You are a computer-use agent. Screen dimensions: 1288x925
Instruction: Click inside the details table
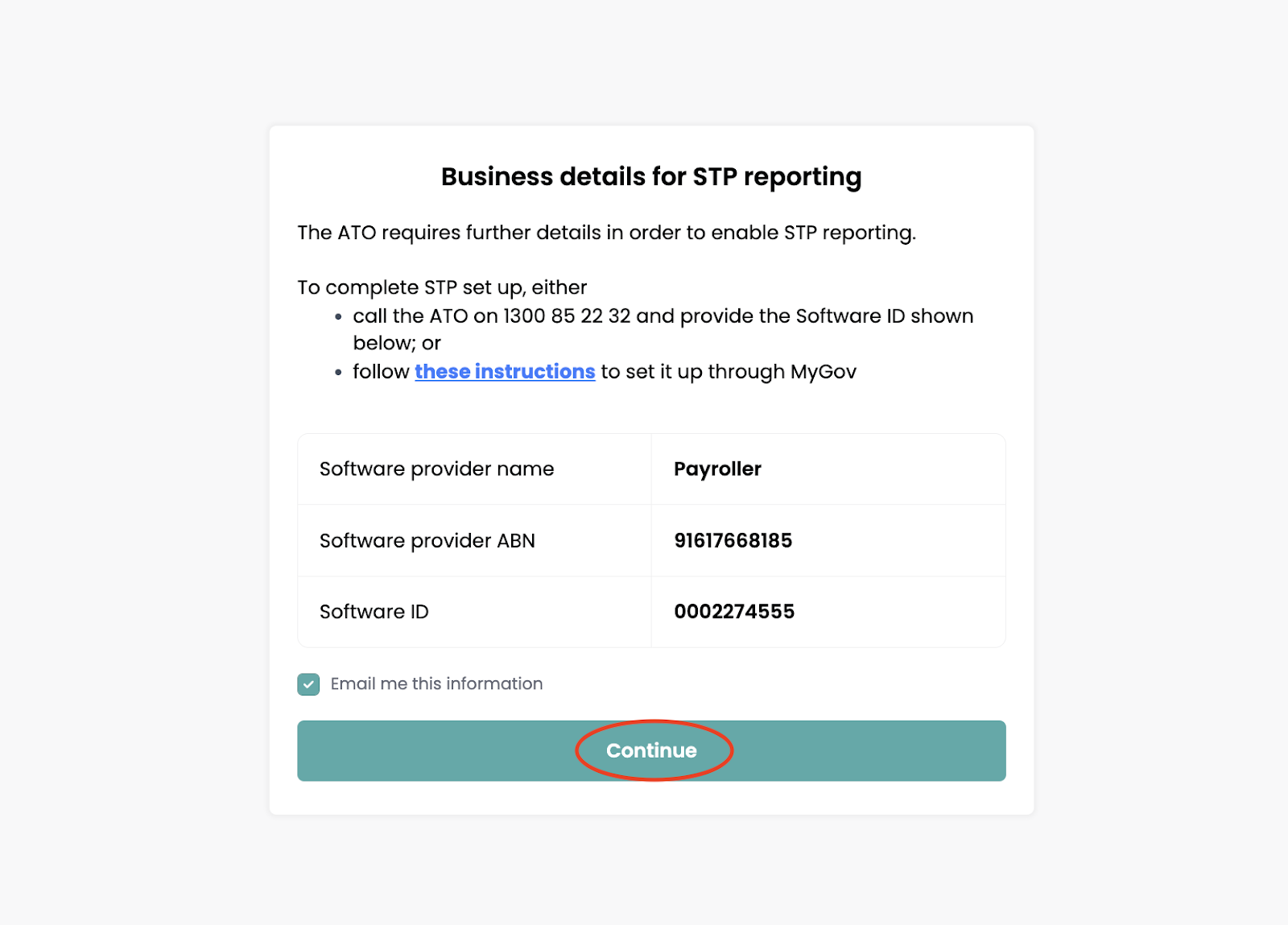pyautogui.click(x=650, y=540)
